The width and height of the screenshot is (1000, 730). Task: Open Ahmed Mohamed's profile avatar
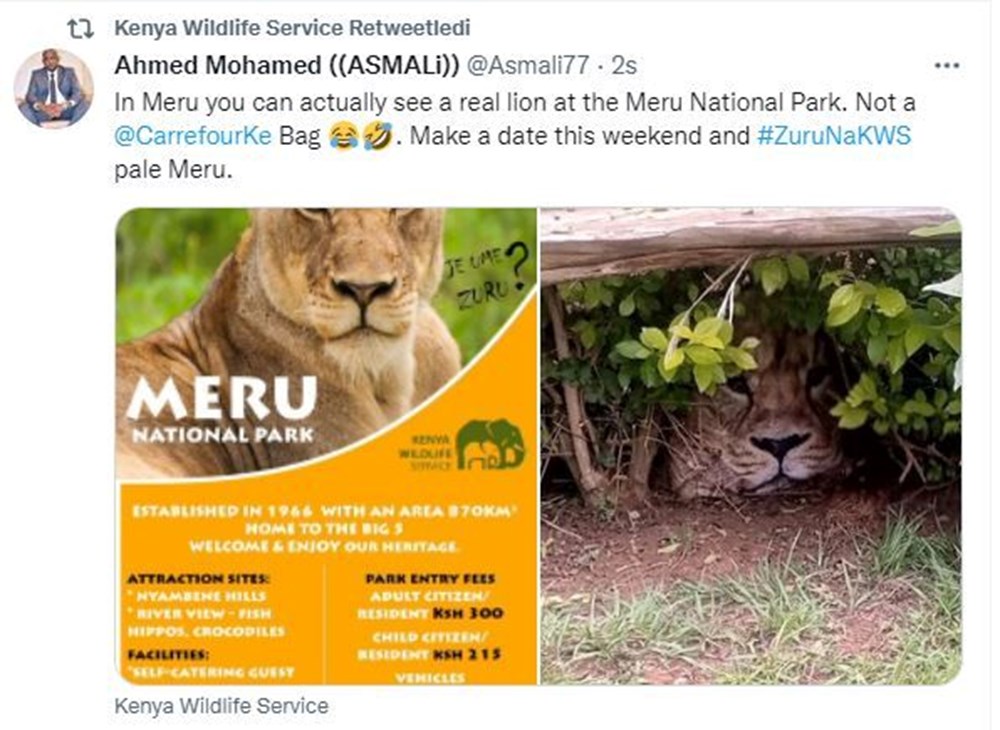[x=54, y=88]
